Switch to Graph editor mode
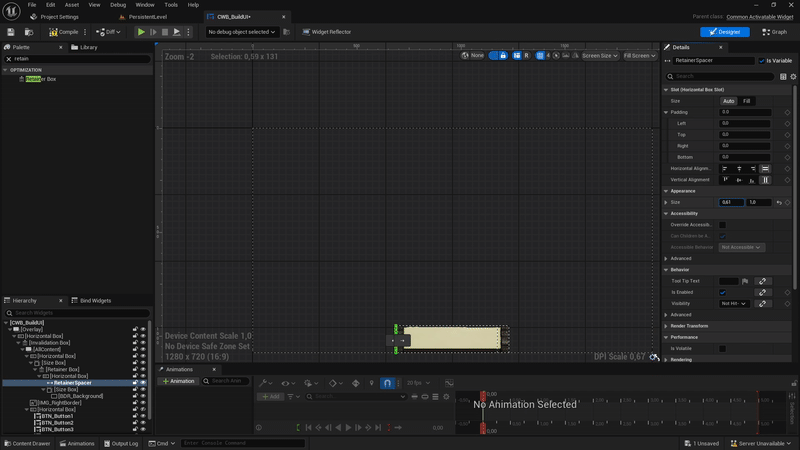Viewport: 800px width, 450px height. (x=773, y=32)
